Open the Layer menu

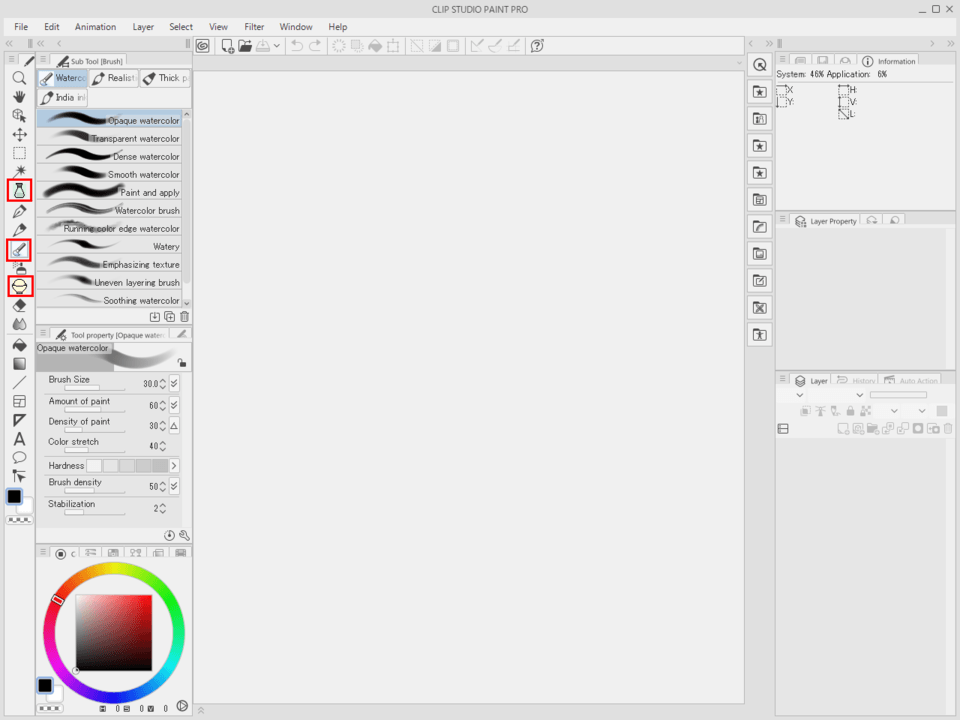[x=143, y=27]
